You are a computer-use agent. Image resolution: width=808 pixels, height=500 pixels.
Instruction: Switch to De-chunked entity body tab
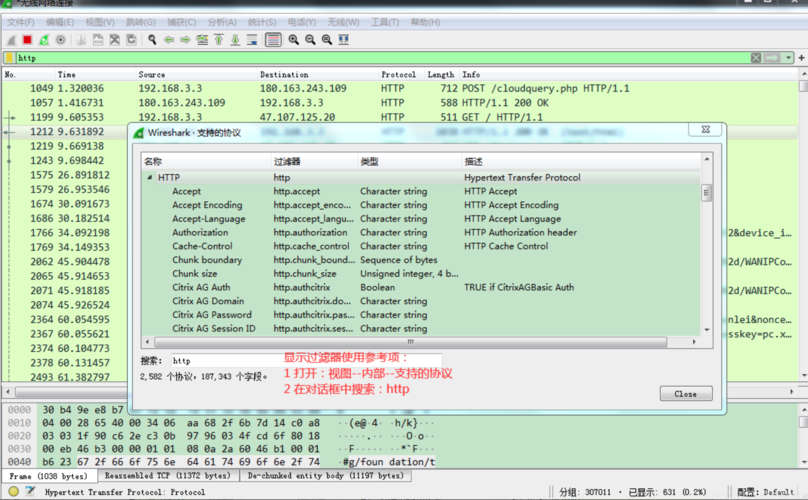pos(326,476)
